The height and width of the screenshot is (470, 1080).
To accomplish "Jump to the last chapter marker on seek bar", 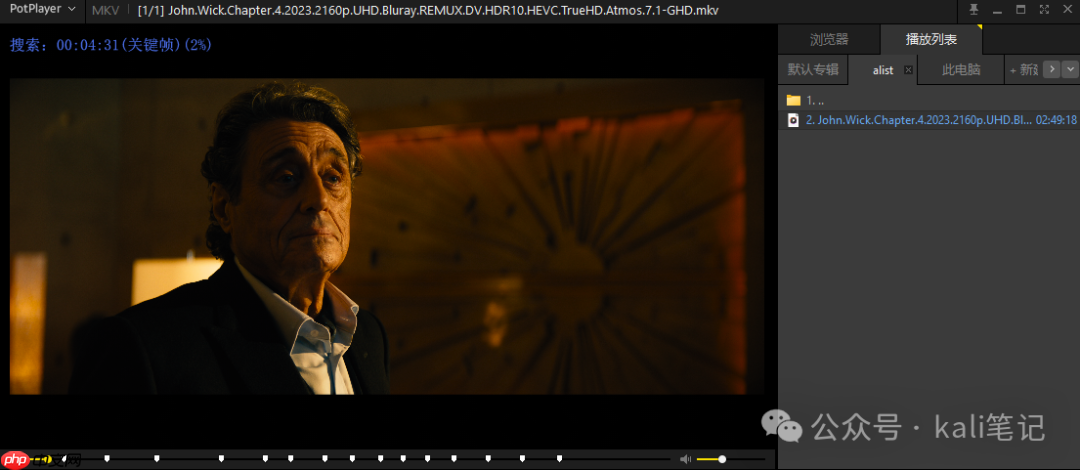I will tap(559, 458).
